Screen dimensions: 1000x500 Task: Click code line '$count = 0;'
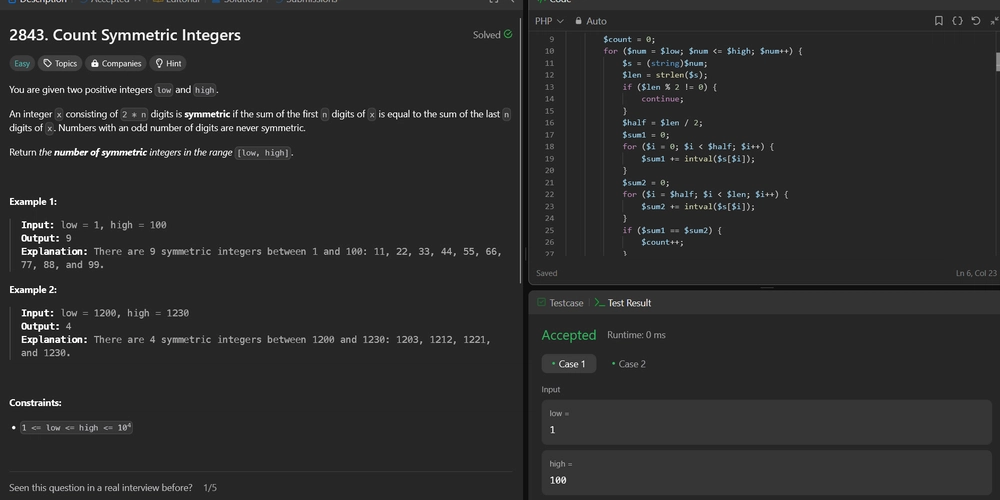(x=629, y=39)
